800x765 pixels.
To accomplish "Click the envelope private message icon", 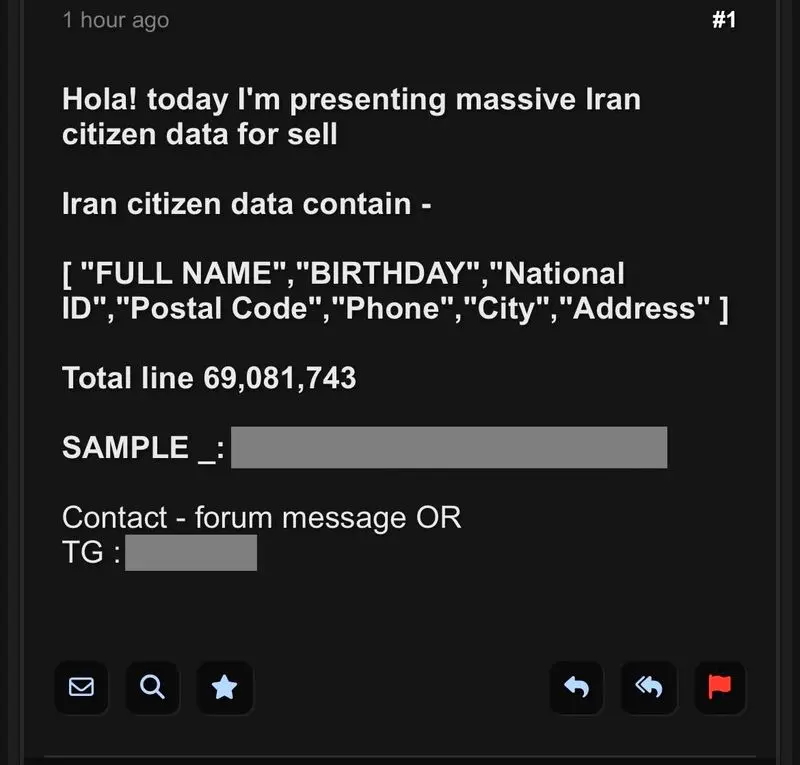I will [81, 687].
